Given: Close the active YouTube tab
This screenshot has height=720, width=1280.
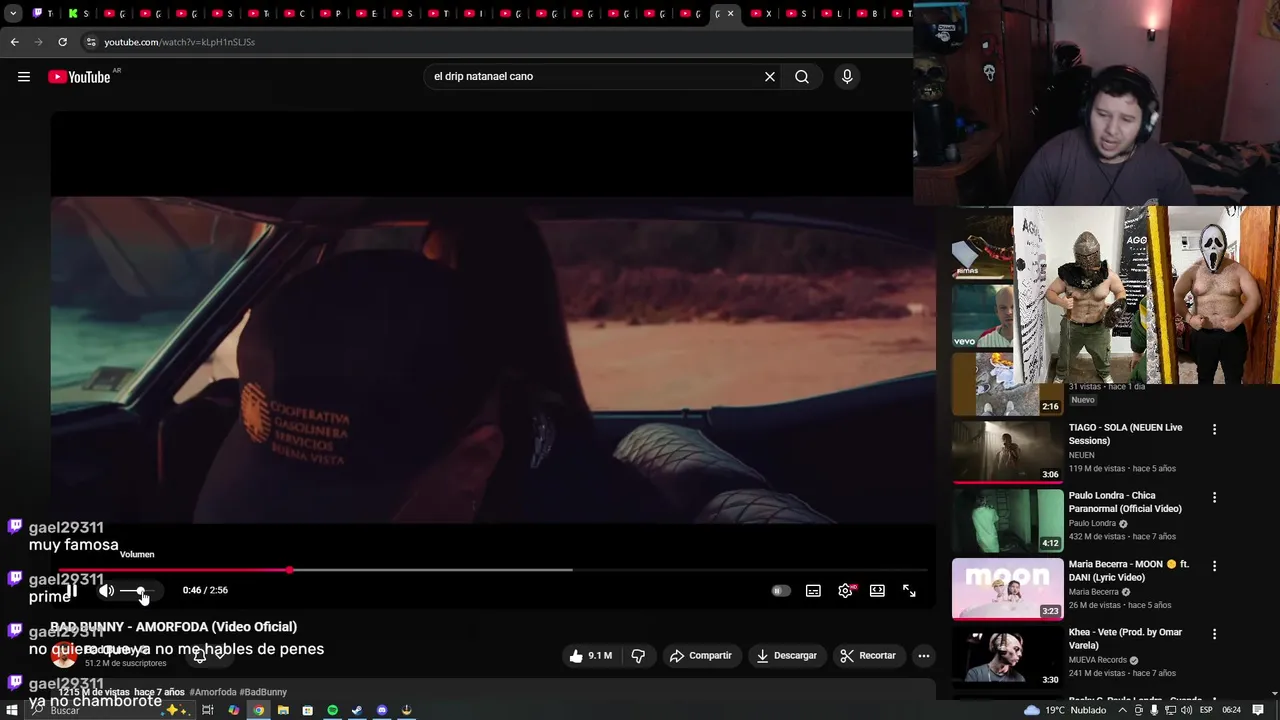Looking at the screenshot, I should (x=730, y=14).
